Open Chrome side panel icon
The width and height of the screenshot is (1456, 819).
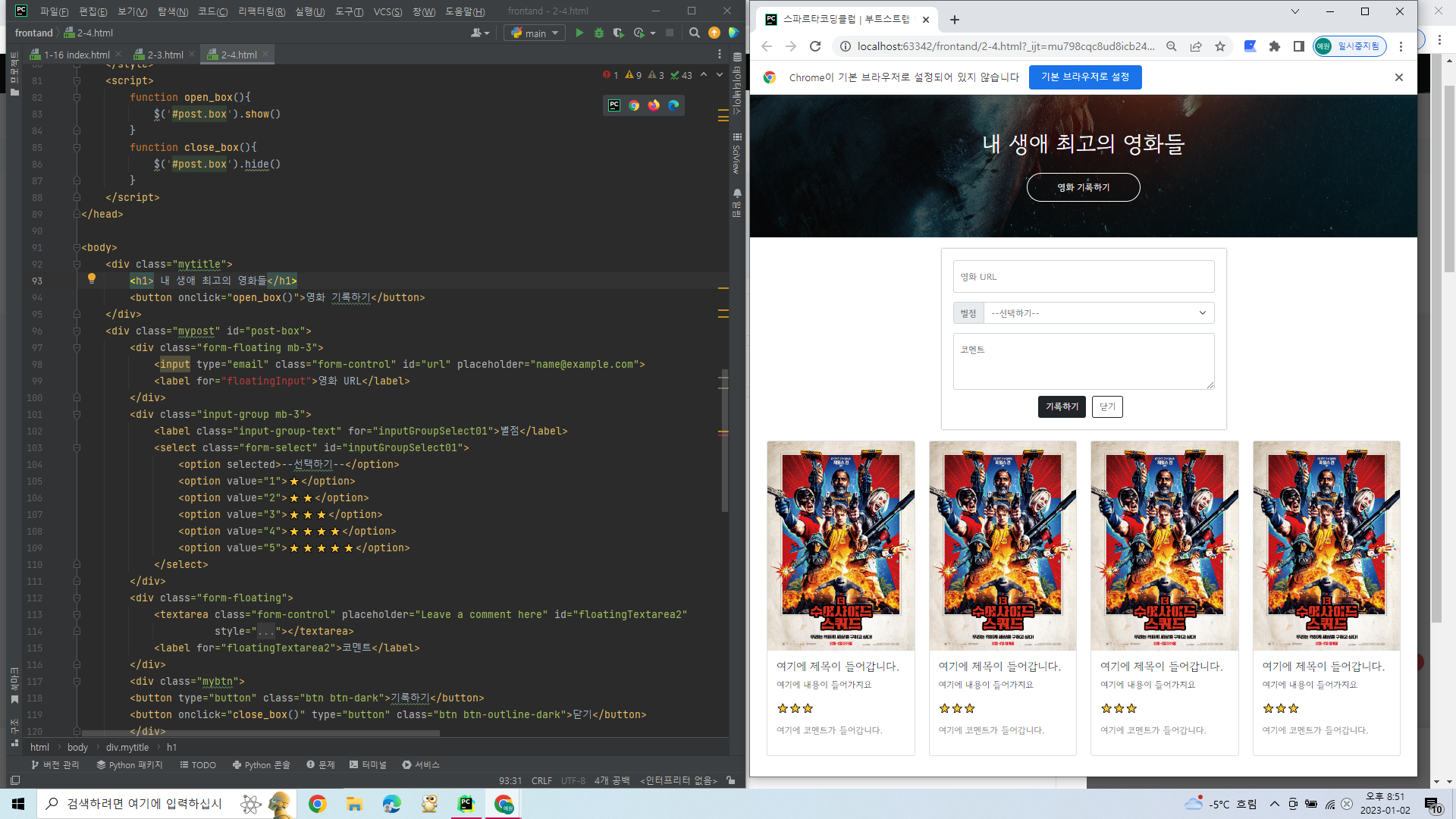pos(1299,46)
